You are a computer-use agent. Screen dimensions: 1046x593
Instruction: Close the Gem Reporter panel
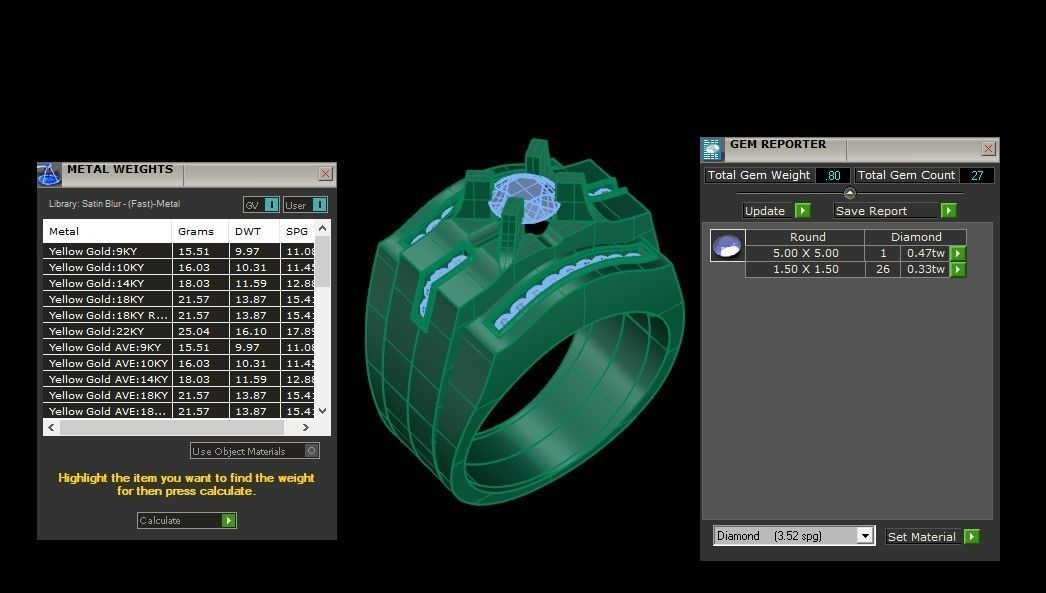click(x=989, y=149)
